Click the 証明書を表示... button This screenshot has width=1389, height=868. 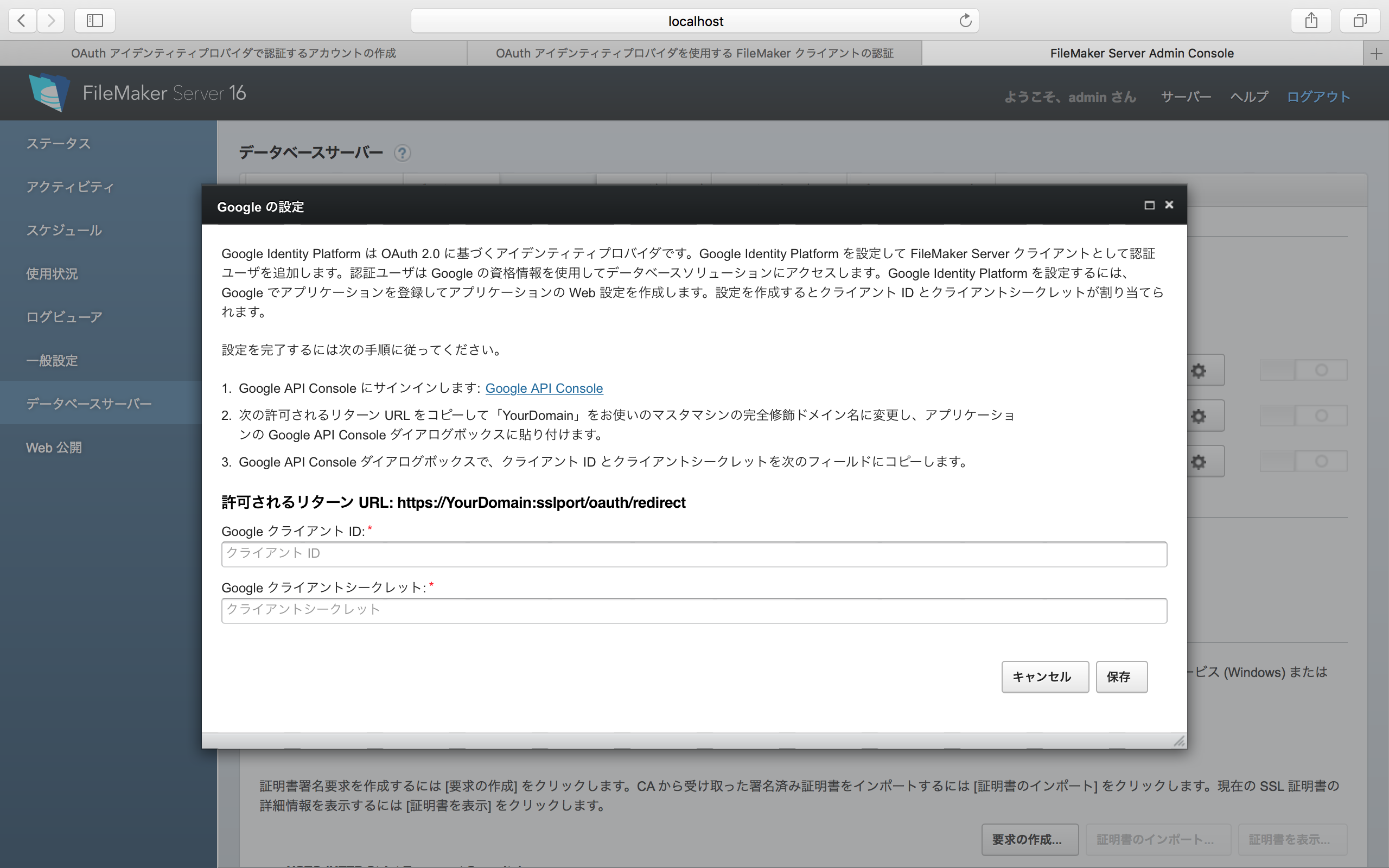[x=1292, y=839]
